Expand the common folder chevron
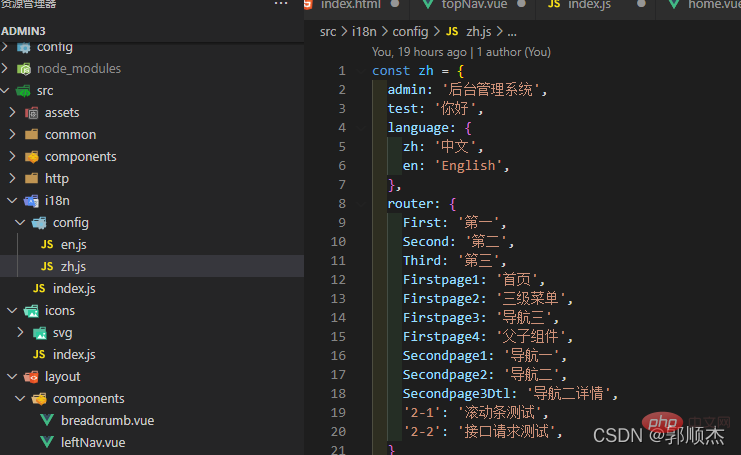The image size is (741, 455). click(x=13, y=134)
